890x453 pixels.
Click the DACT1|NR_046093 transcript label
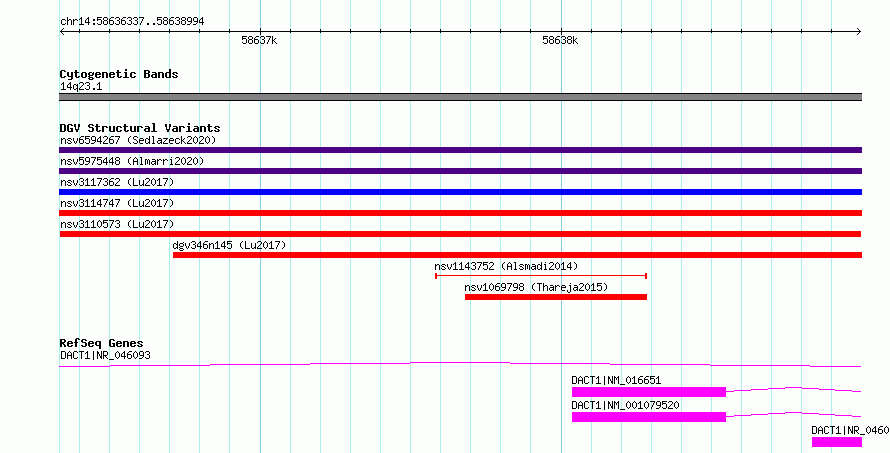[x=106, y=356]
